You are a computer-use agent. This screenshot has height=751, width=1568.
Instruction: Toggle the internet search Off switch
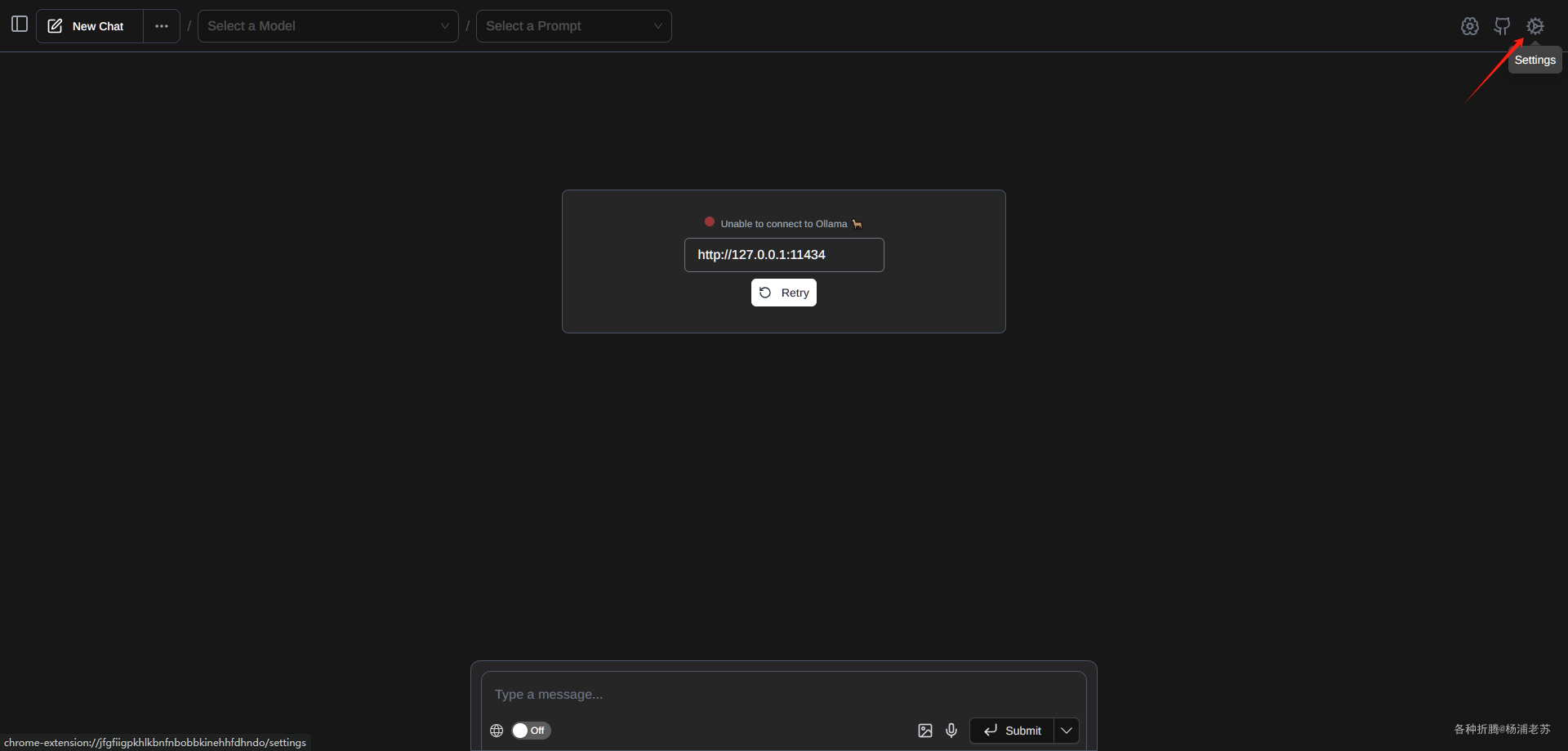[x=531, y=731]
